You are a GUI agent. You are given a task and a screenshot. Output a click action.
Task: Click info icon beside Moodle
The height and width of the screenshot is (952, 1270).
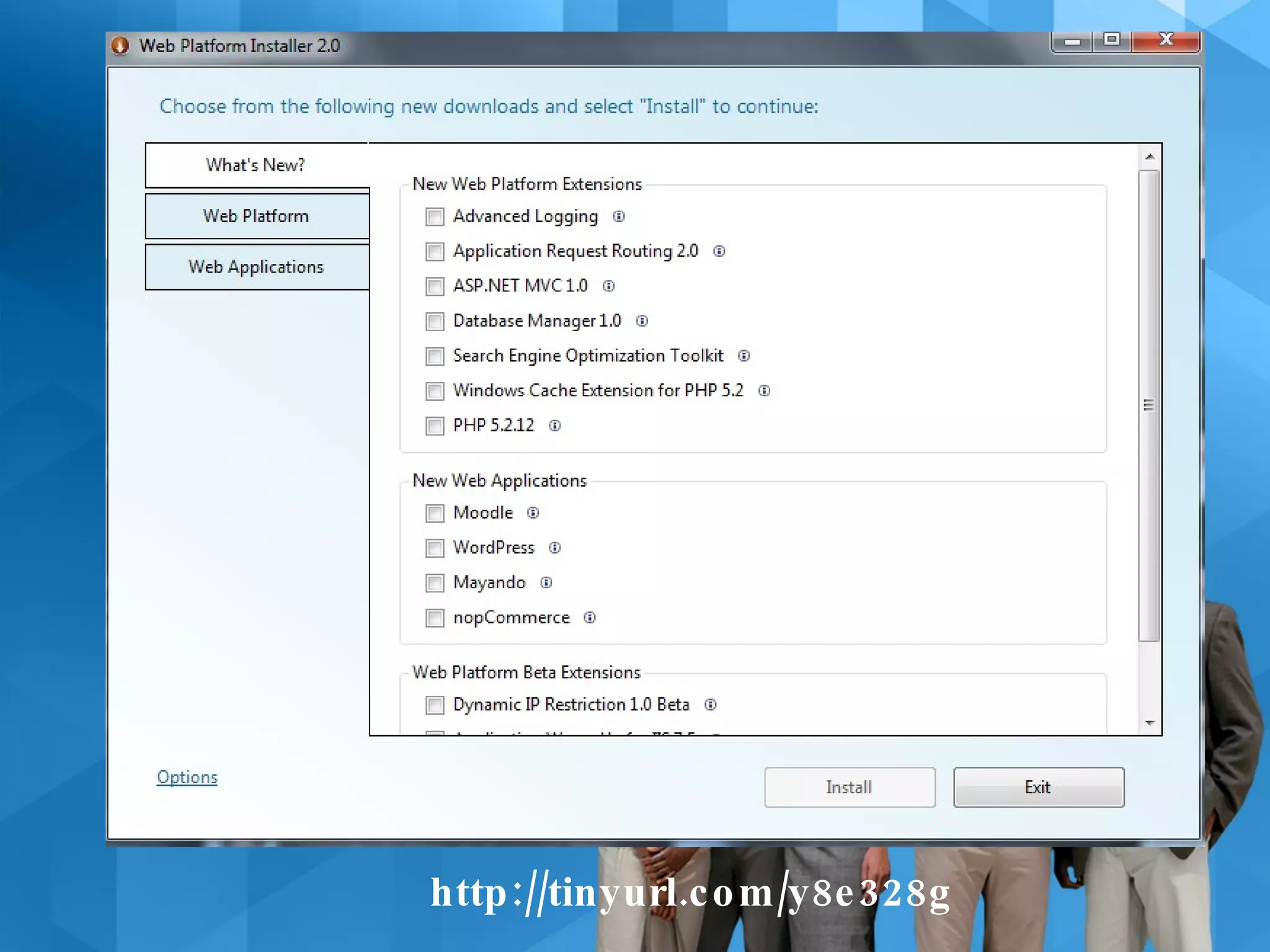(533, 513)
